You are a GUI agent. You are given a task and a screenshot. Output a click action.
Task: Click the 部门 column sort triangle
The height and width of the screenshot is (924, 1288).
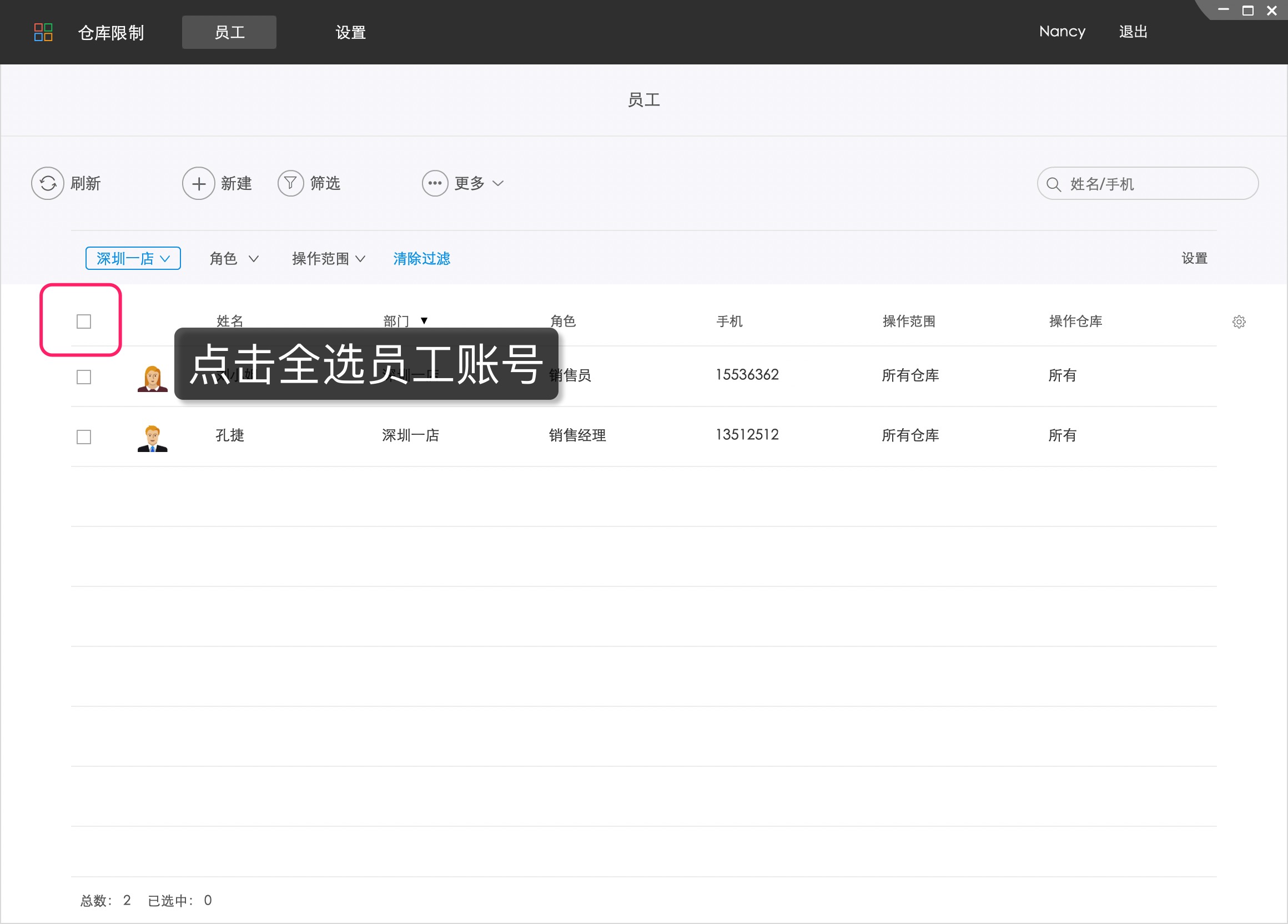424,320
